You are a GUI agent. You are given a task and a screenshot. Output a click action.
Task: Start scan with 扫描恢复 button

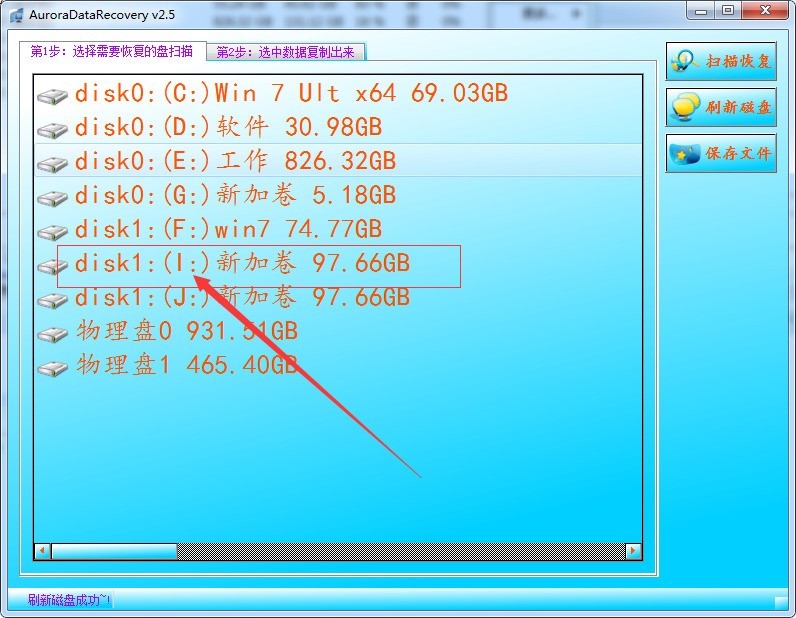(x=721, y=61)
